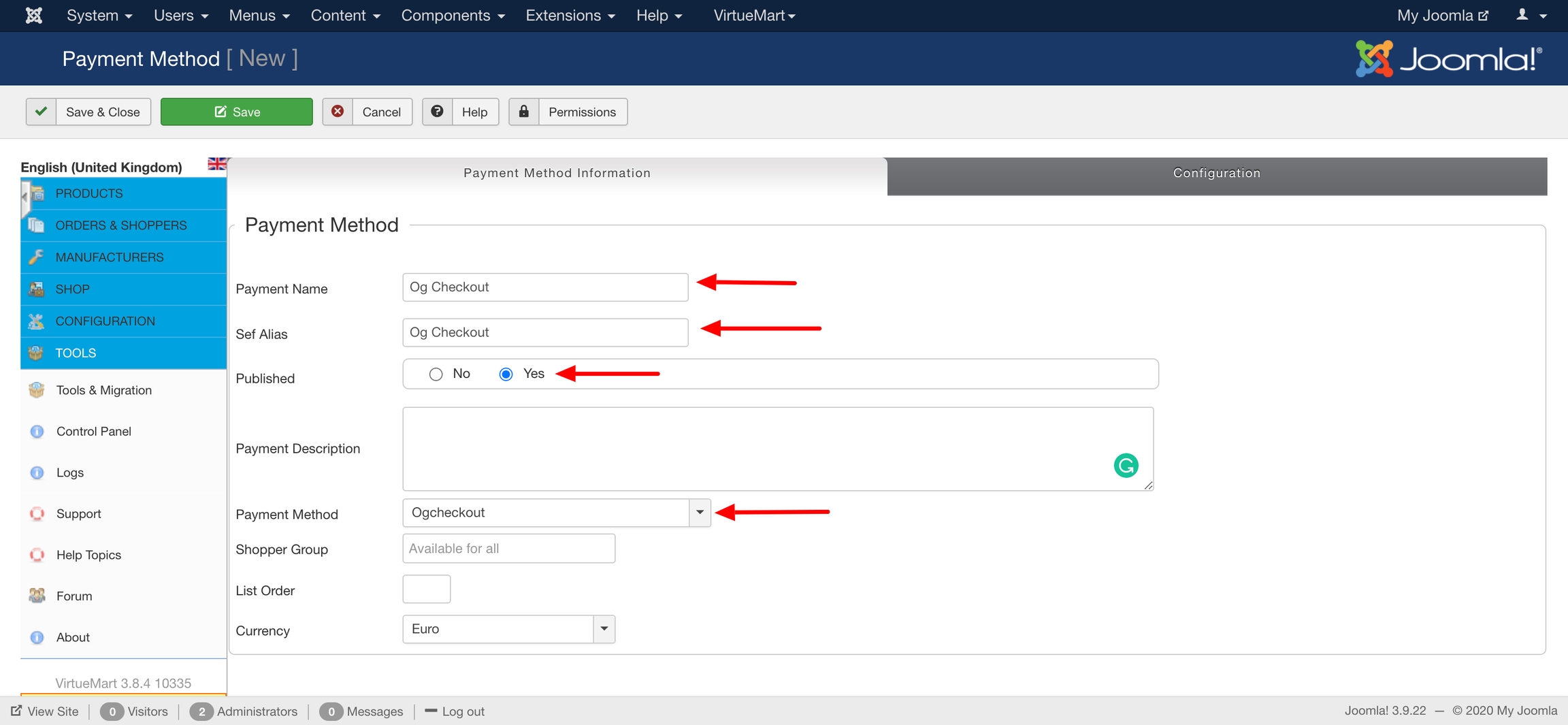The image size is (1568, 725).
Task: Switch to the Configuration tab
Action: [x=1216, y=174]
